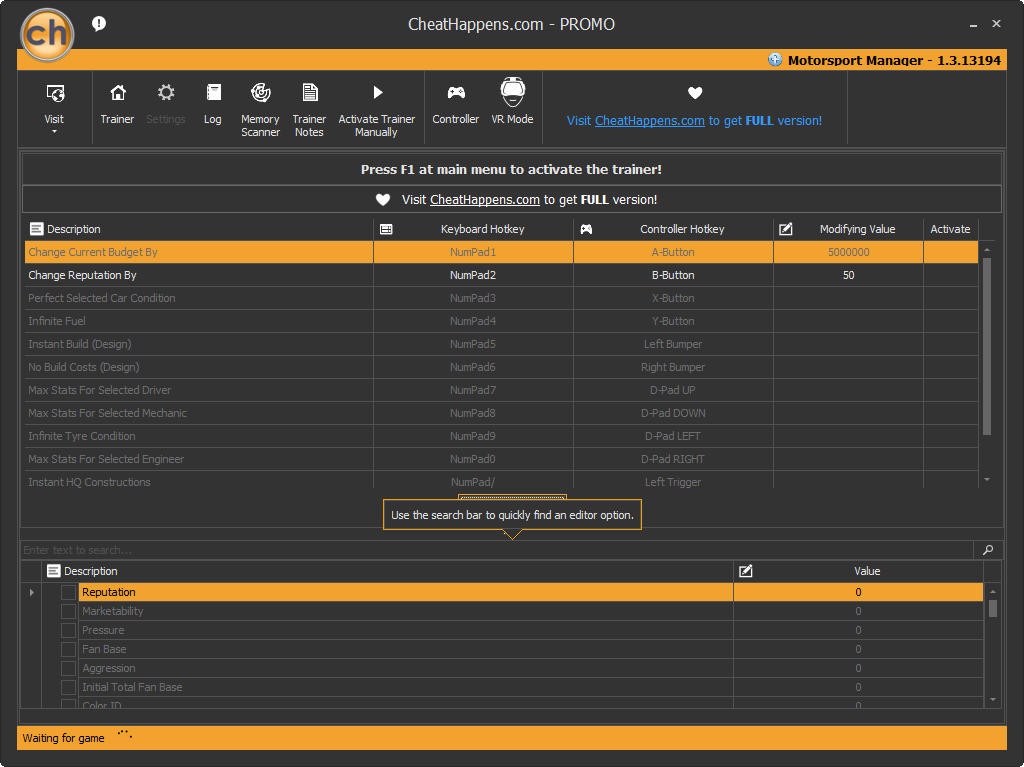This screenshot has height=767, width=1024.
Task: Toggle the Pressure checkbox
Action: (69, 630)
